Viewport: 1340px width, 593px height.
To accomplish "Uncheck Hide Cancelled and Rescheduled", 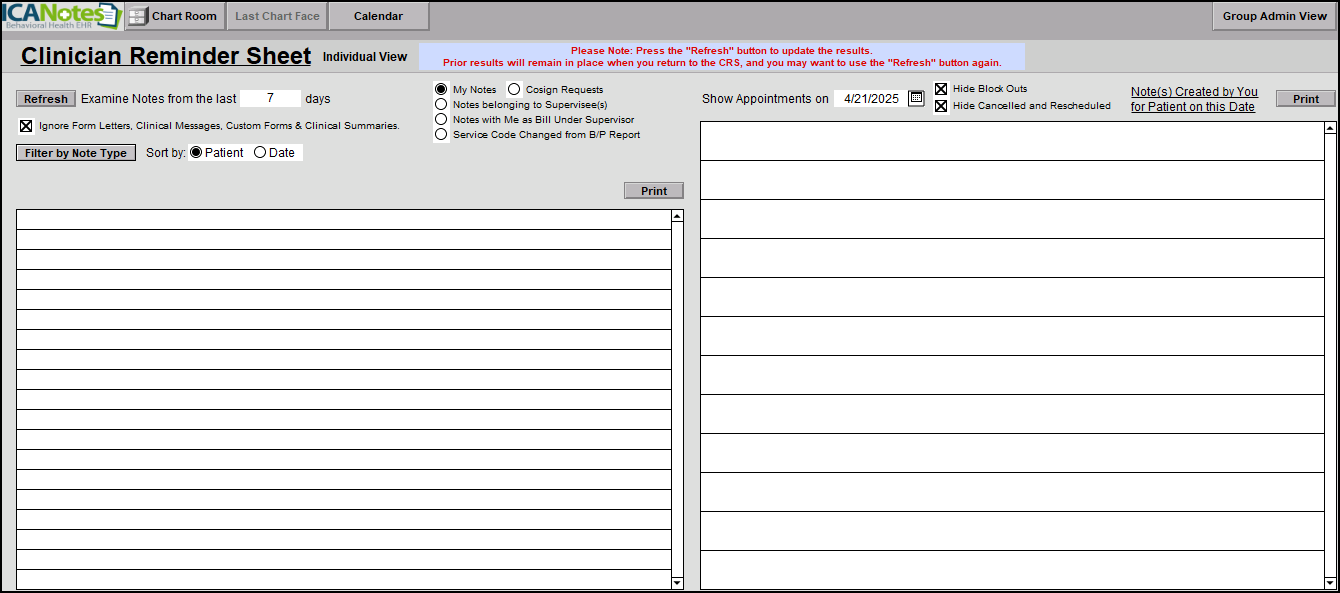I will point(941,106).
